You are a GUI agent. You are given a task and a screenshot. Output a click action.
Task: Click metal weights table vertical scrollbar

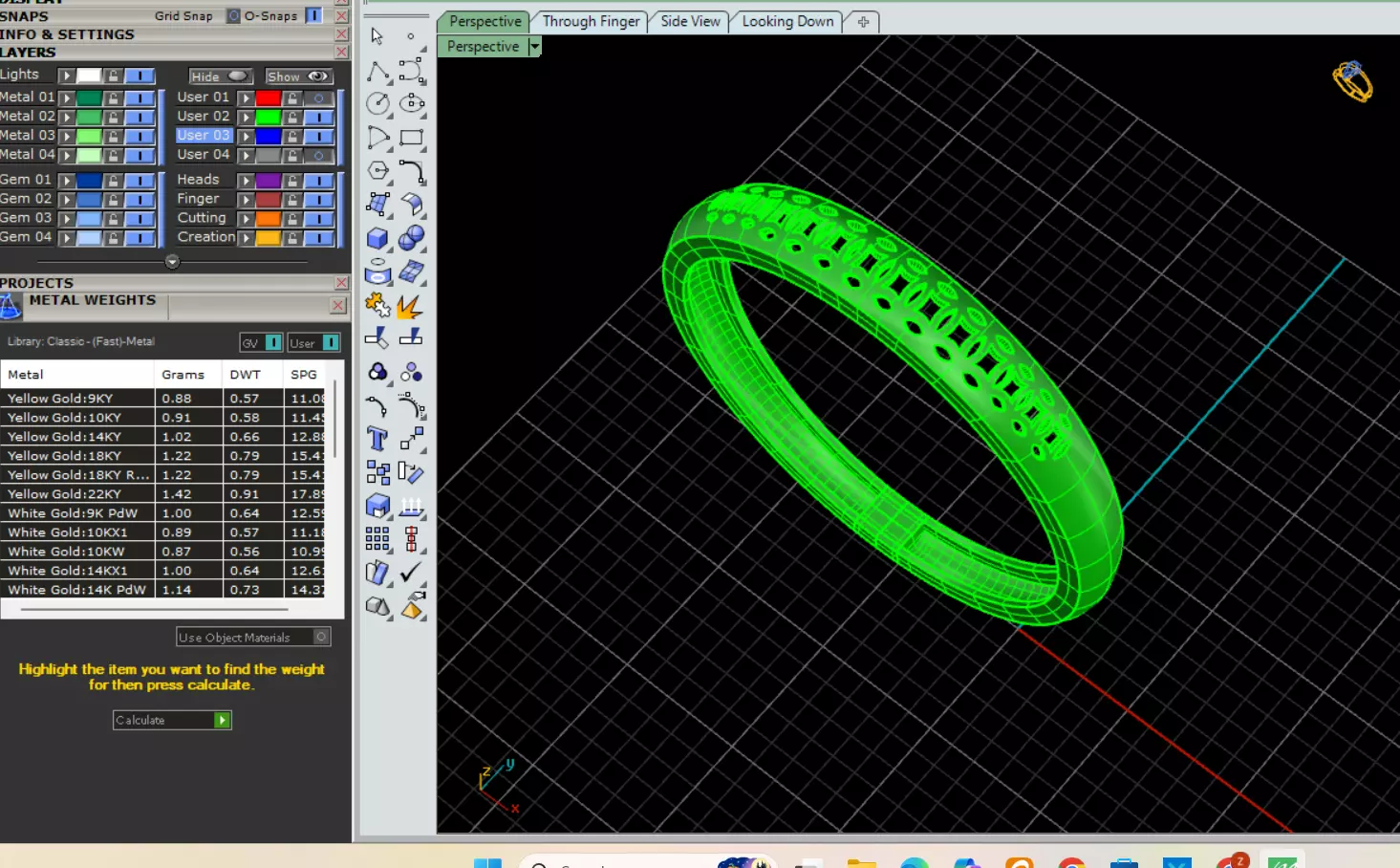(334, 421)
